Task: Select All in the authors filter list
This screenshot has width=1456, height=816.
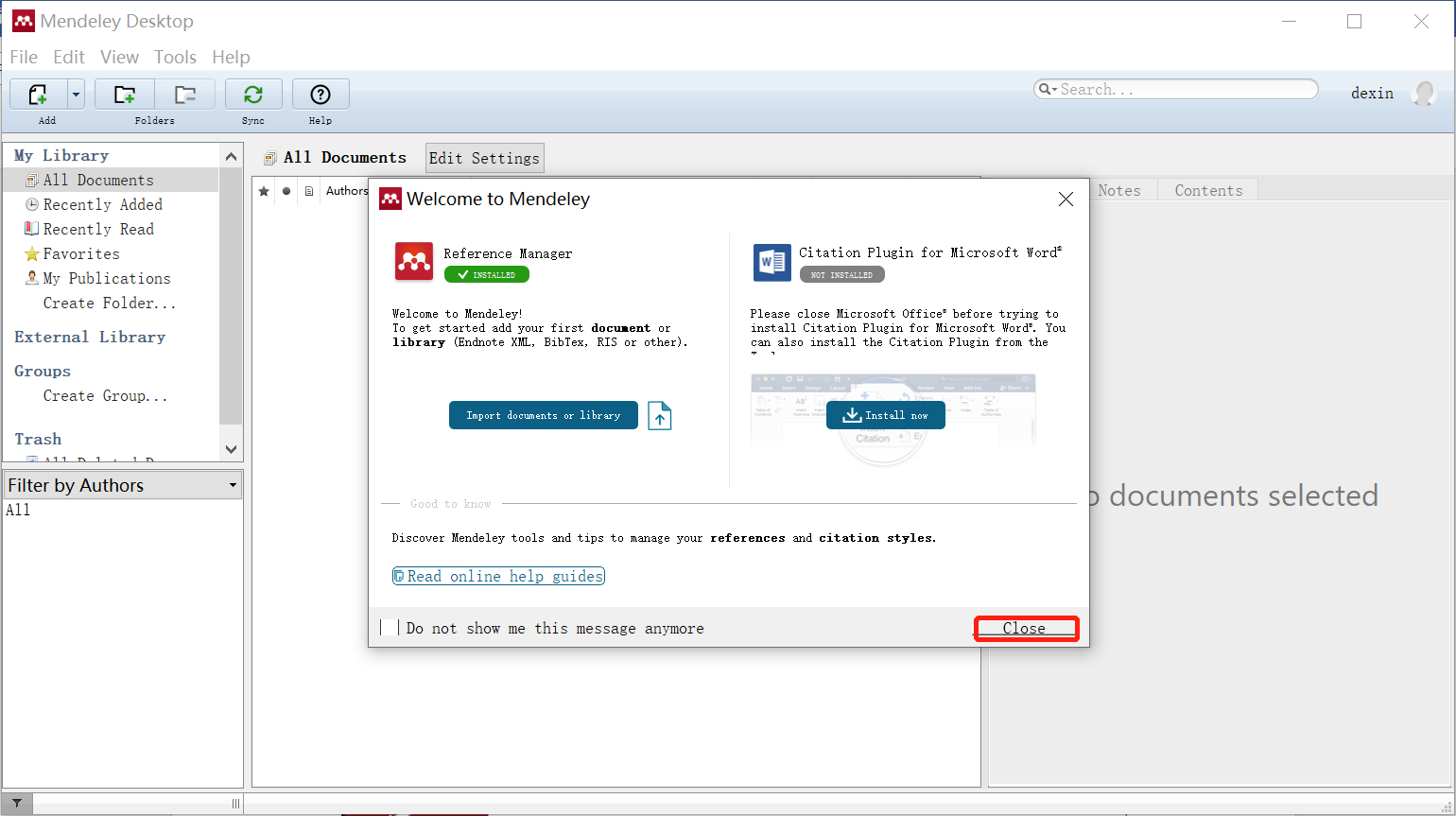Action: (x=18, y=510)
